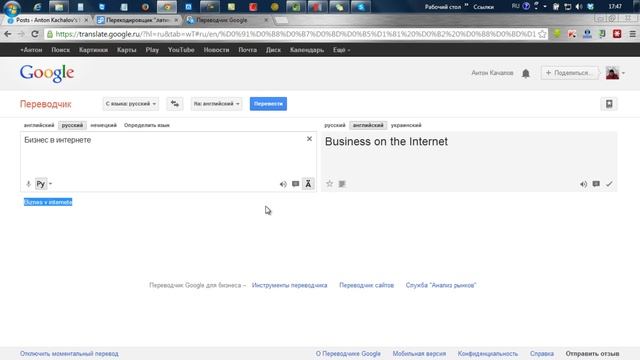
Task: Listen to the English translation
Action: coord(583,184)
